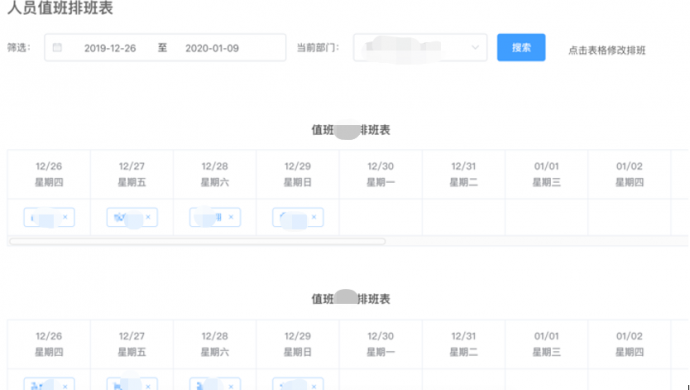Click 12/29 星期日 header in second table
The image size is (690, 390).
tap(297, 344)
